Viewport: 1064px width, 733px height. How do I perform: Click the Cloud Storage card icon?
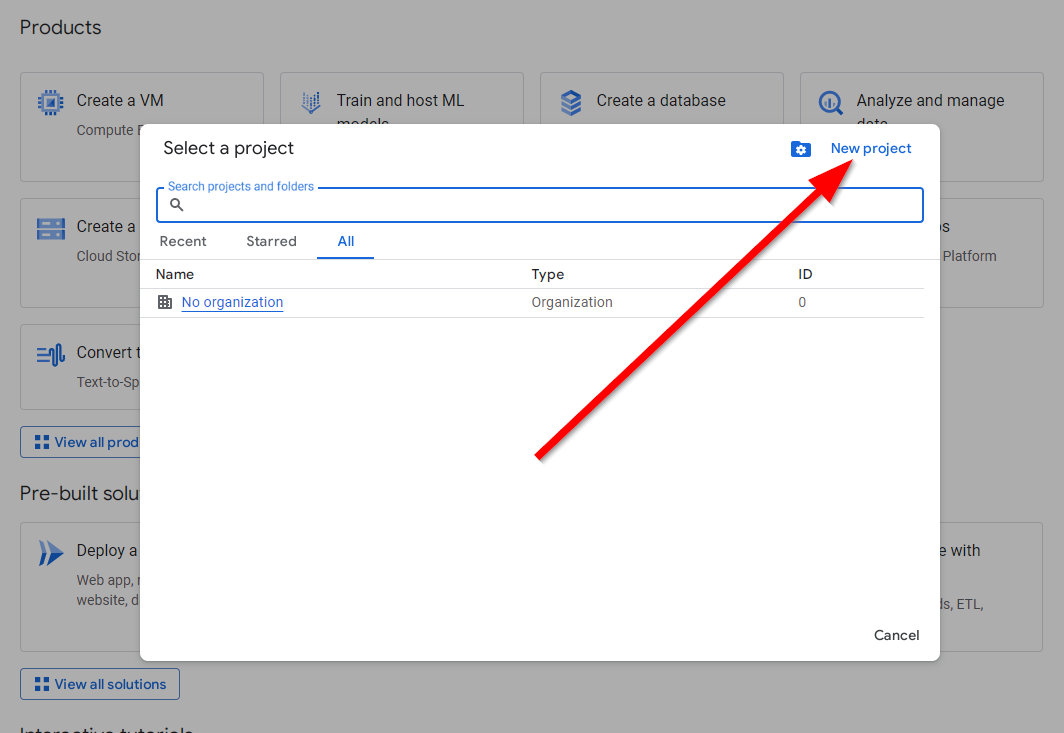pyautogui.click(x=50, y=228)
